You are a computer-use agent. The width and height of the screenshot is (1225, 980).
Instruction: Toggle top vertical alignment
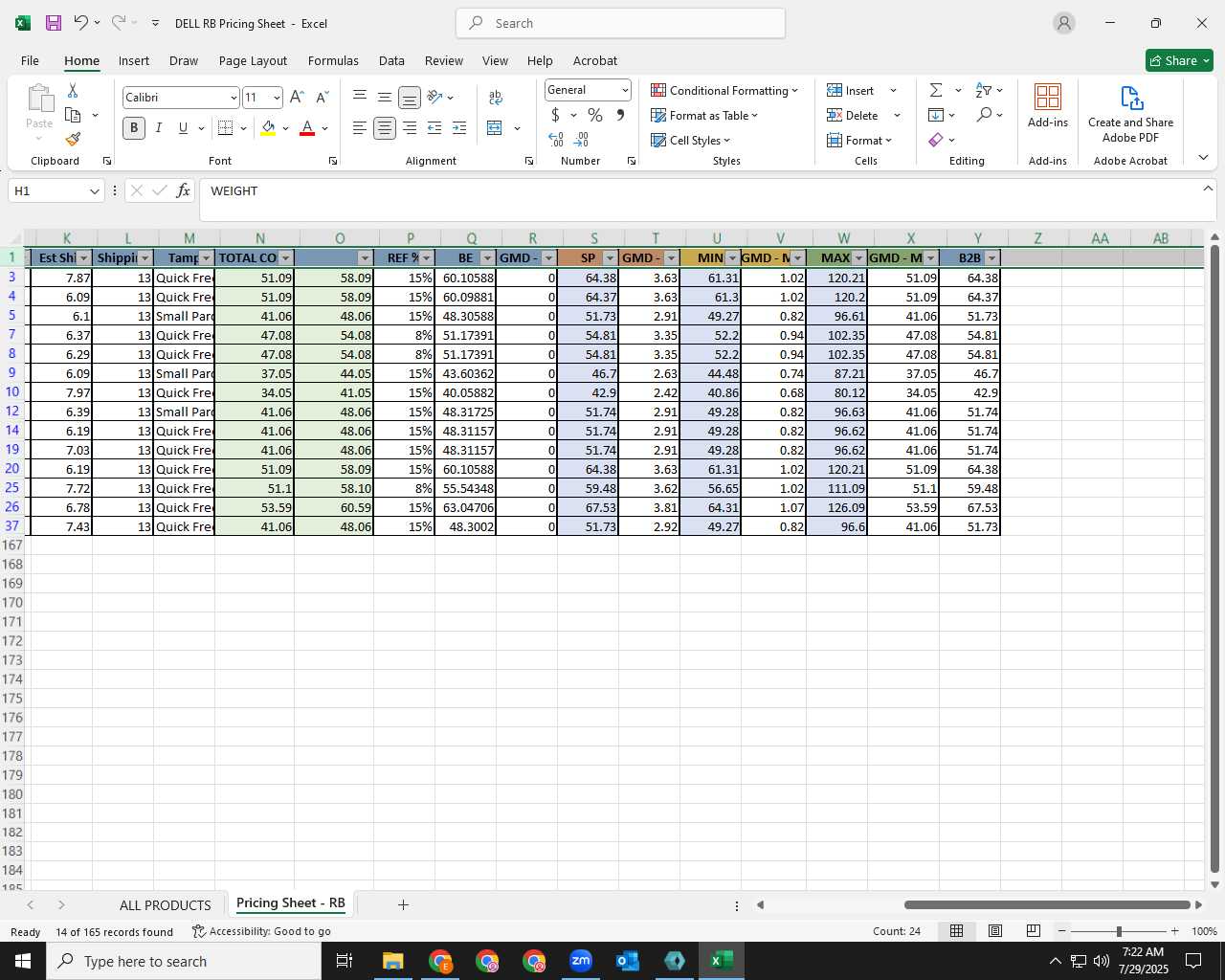pyautogui.click(x=360, y=98)
